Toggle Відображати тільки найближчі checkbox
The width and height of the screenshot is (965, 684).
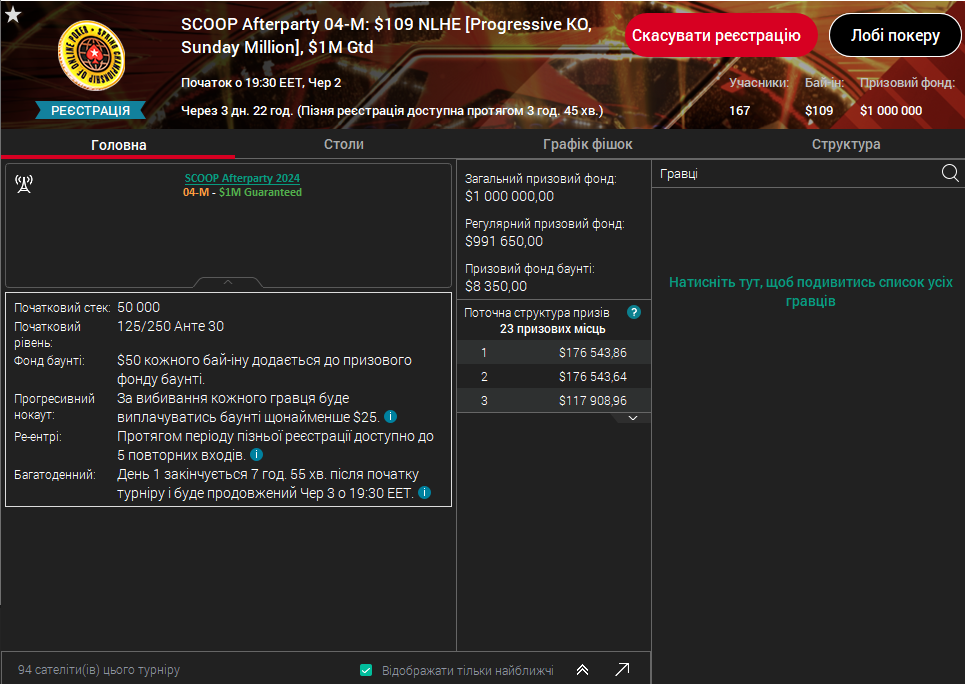click(x=366, y=670)
